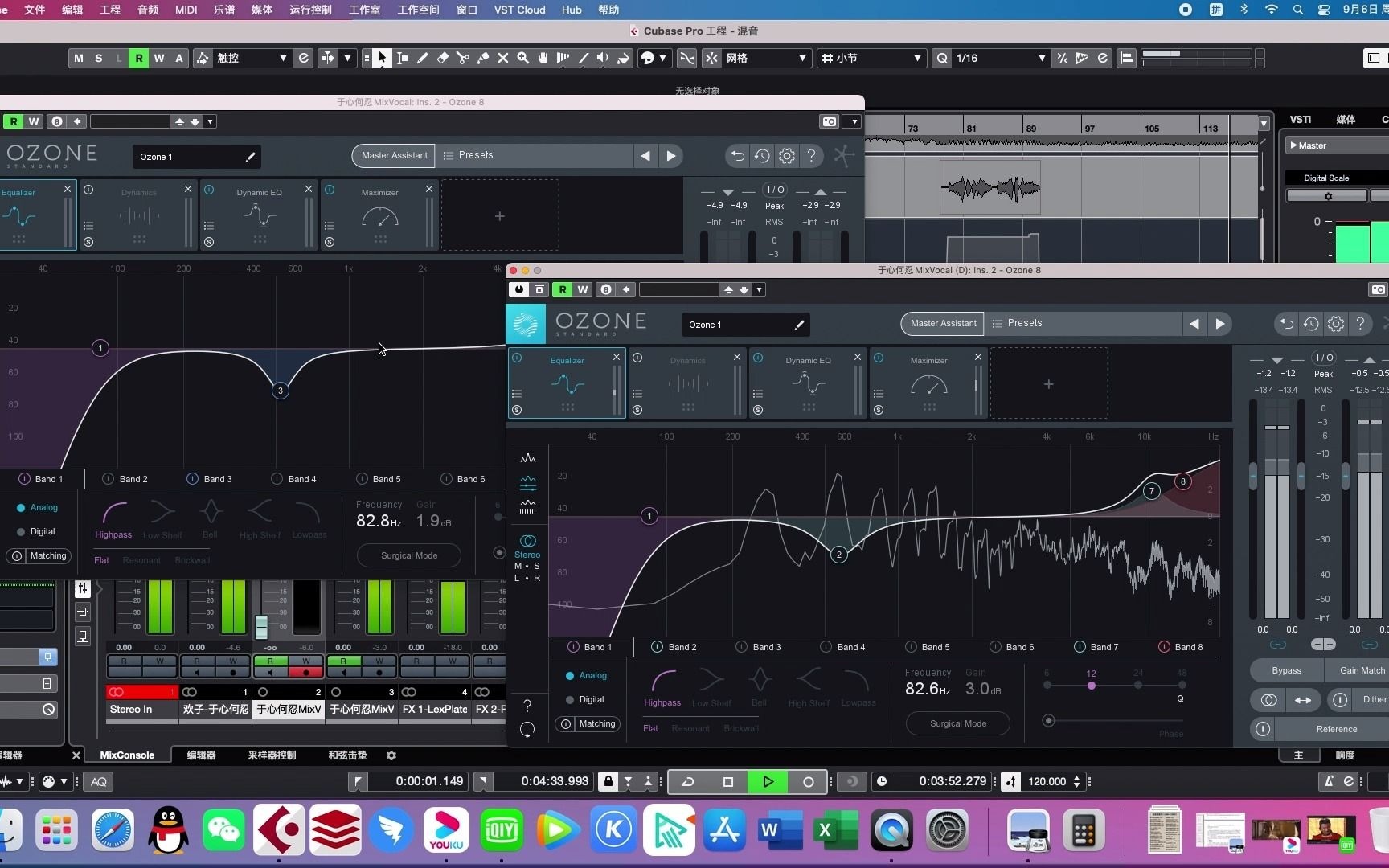Viewport: 1389px width, 868px height.
Task: Toggle Equalizer module power in front Ozone window
Action: click(x=517, y=358)
